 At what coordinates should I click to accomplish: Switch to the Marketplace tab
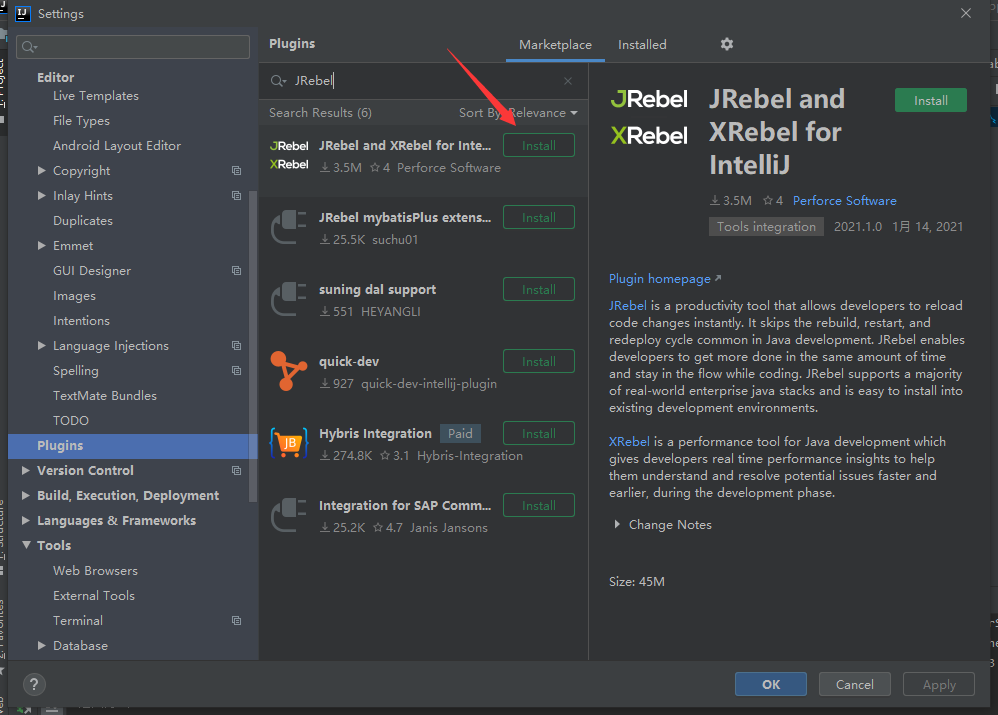[555, 45]
